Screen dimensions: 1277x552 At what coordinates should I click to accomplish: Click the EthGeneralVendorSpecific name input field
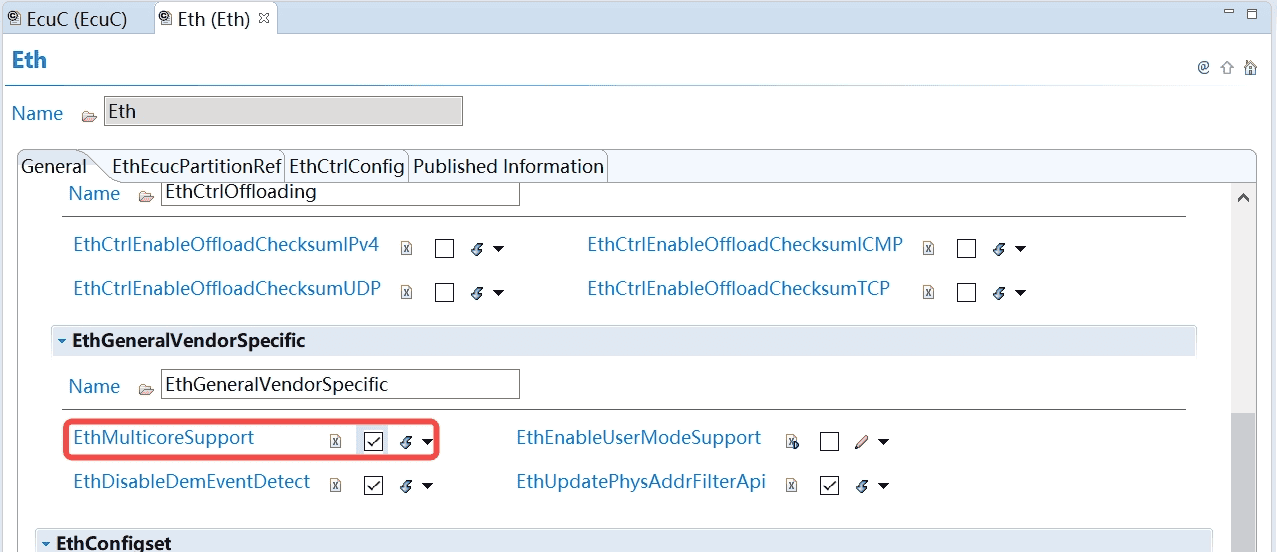[340, 384]
